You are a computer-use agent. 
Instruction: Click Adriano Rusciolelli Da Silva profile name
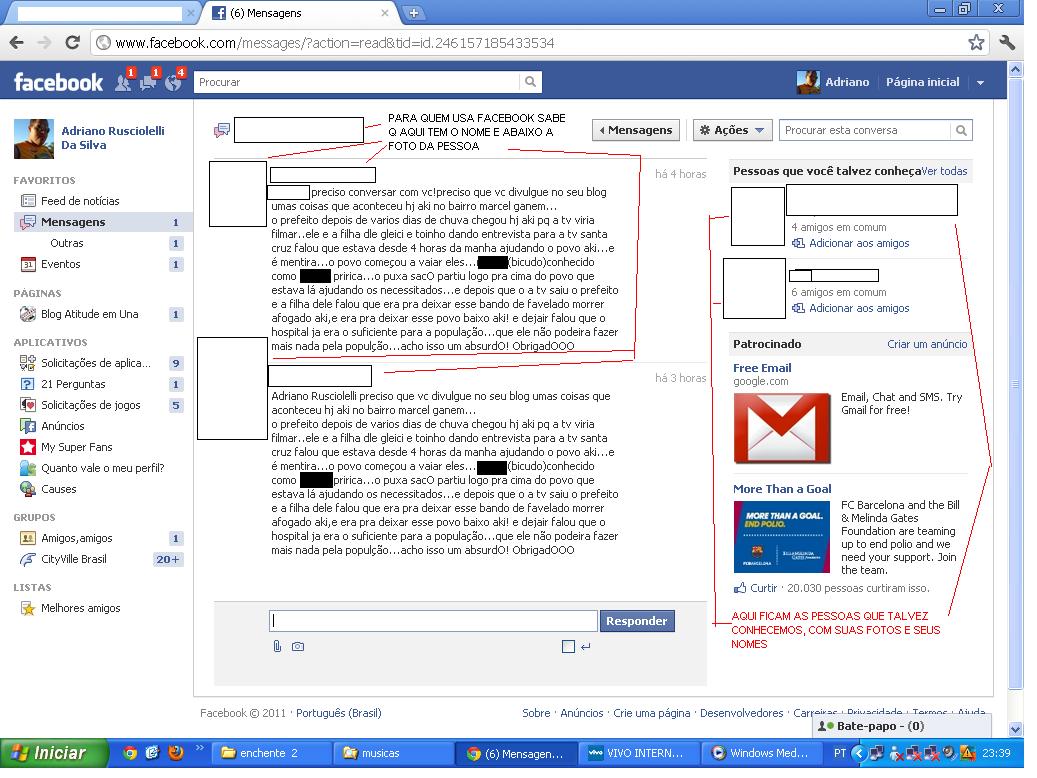point(112,138)
